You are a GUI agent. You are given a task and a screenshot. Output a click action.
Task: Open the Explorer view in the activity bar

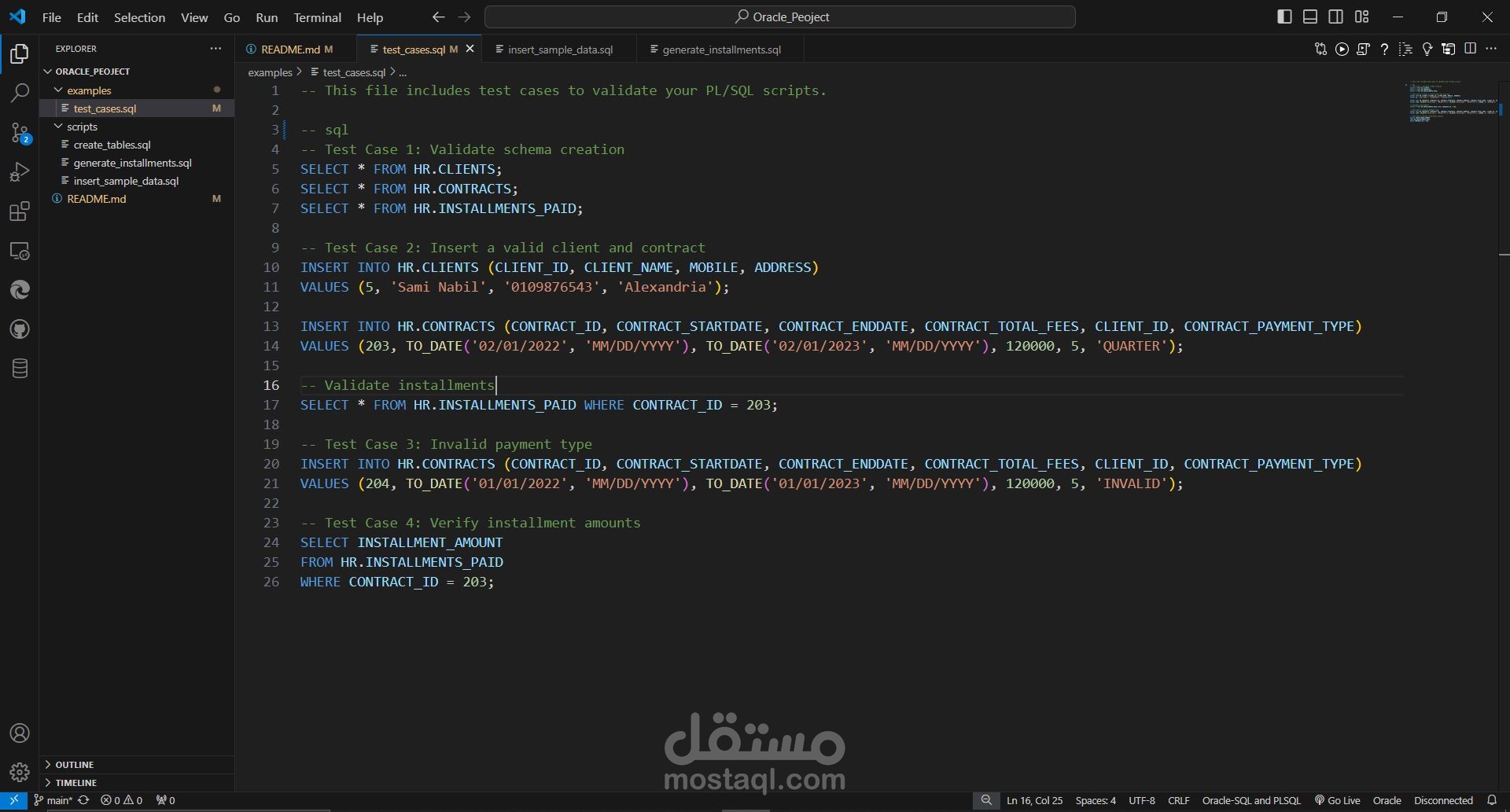click(20, 53)
